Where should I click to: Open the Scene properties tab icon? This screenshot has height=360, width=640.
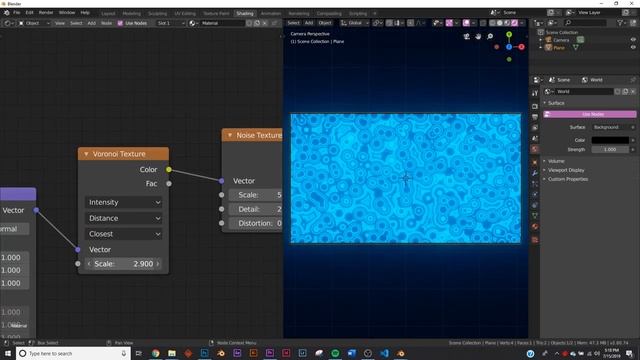click(535, 138)
